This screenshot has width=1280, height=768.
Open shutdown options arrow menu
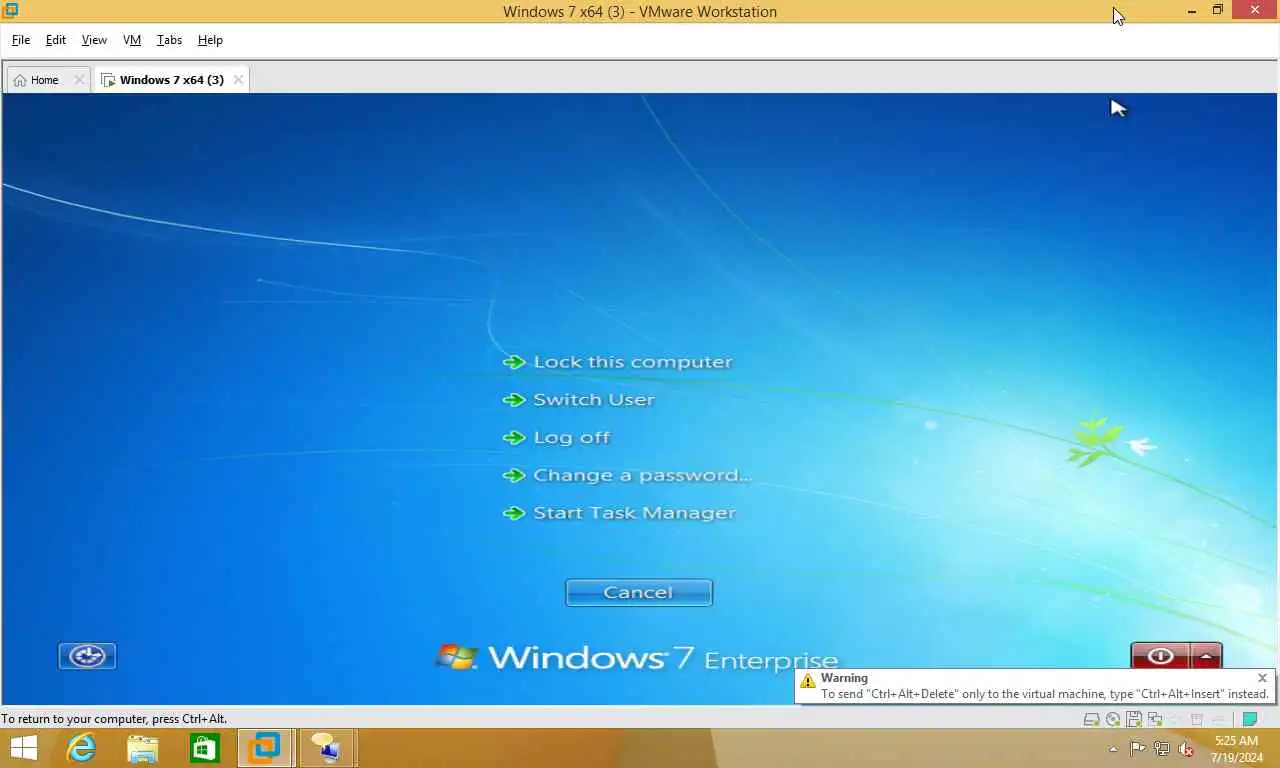click(1206, 656)
